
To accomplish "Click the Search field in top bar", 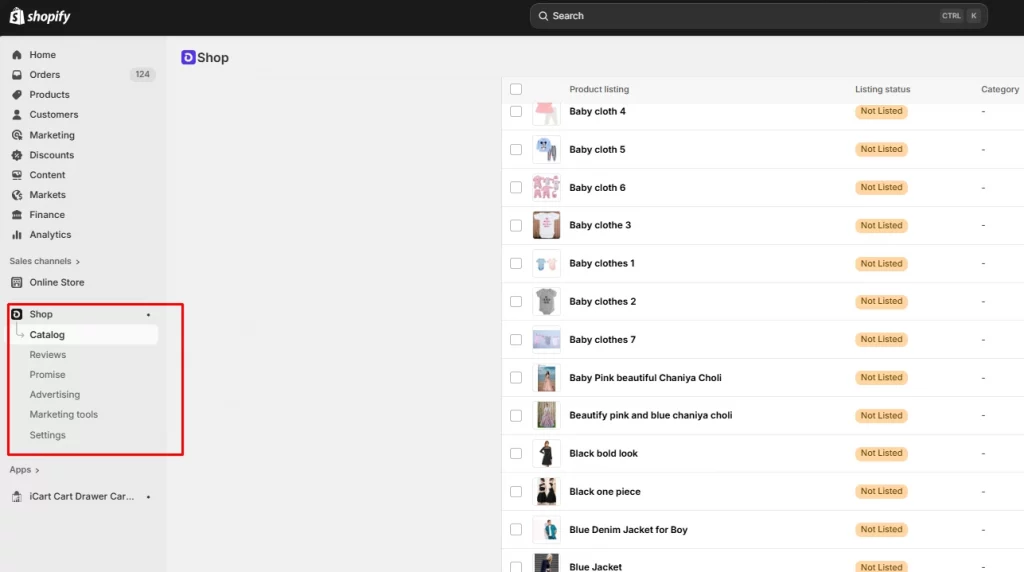I will [740, 16].
